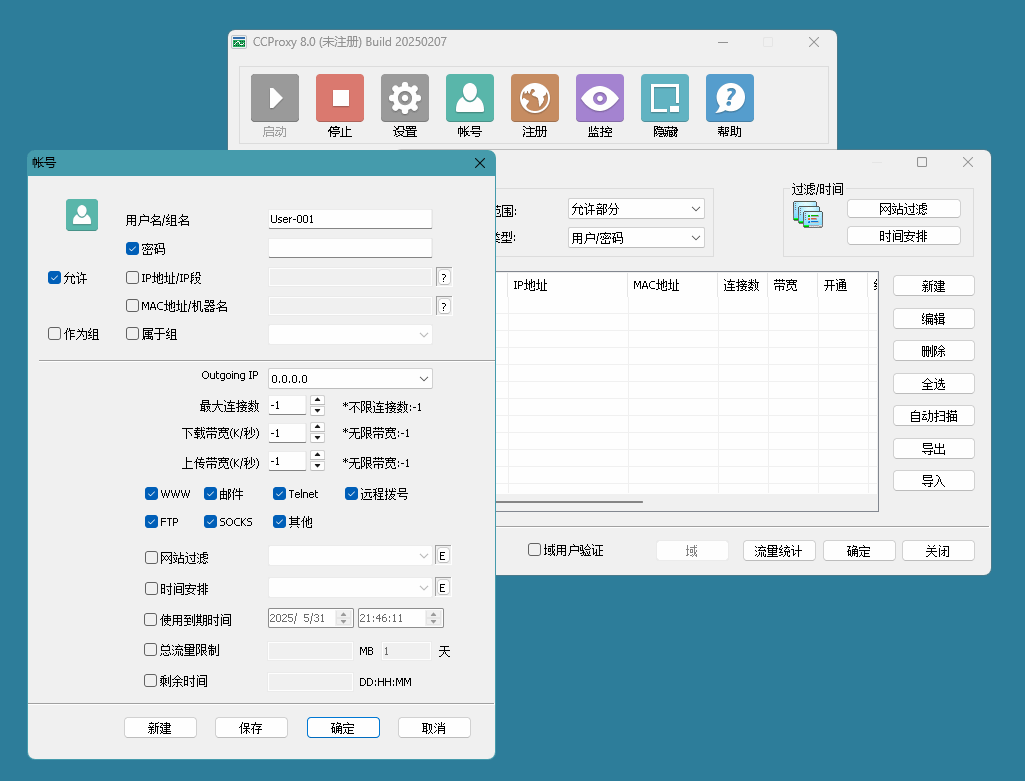This screenshot has width=1025, height=781.
Task: Click the E edit button beside 网站过滤
Action: tap(443, 556)
